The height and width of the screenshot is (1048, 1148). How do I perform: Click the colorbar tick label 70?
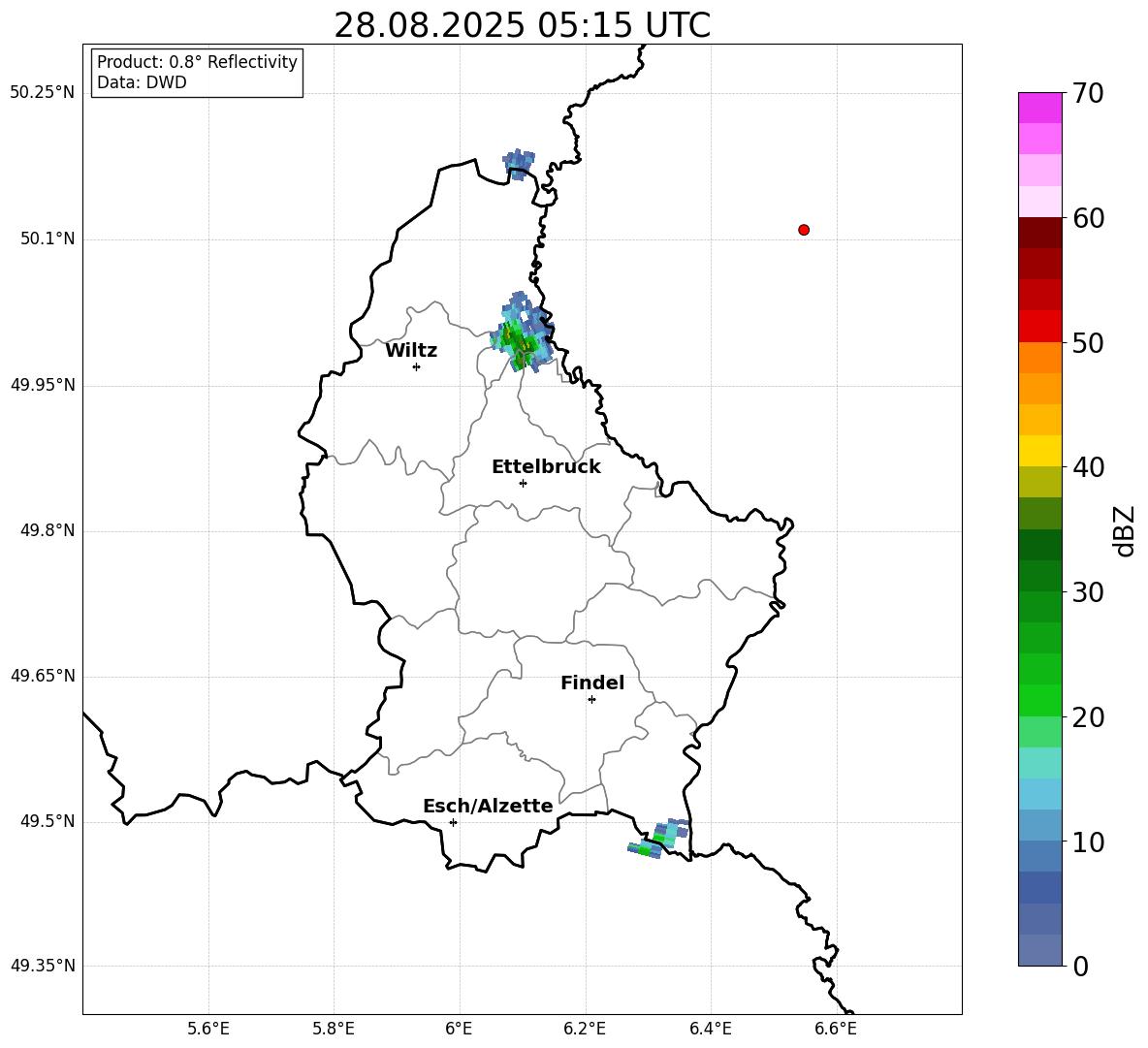pyautogui.click(x=1087, y=94)
